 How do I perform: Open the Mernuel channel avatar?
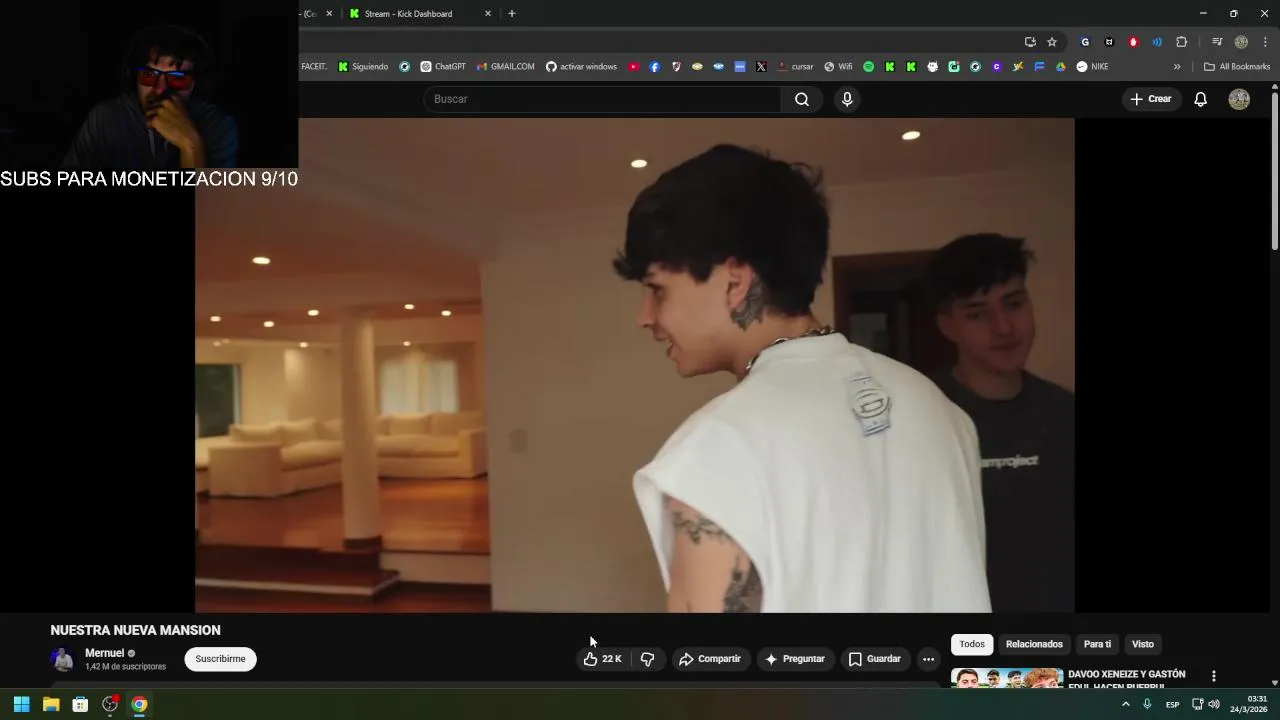(x=63, y=659)
